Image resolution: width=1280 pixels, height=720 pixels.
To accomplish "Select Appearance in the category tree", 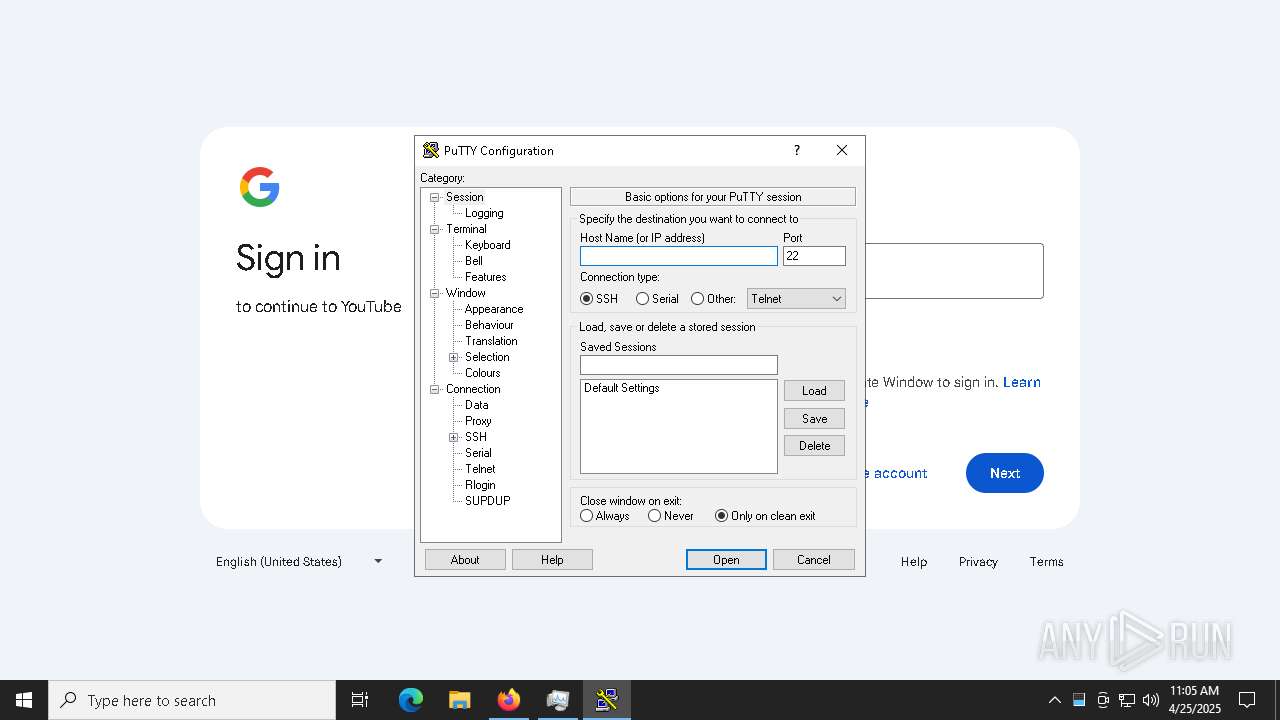I will click(x=494, y=309).
